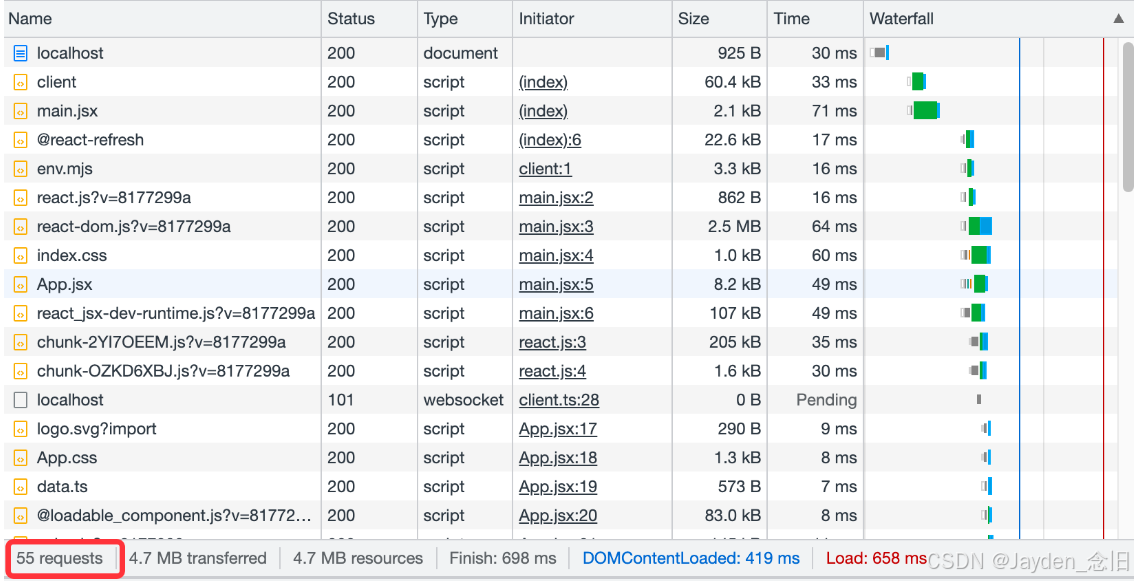Select the react-dom.js?v=8177299a request name
Viewport: 1134px width, 581px height.
pos(134,226)
